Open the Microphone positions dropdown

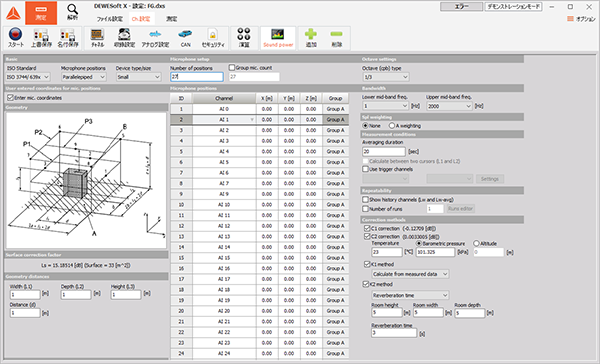point(84,77)
